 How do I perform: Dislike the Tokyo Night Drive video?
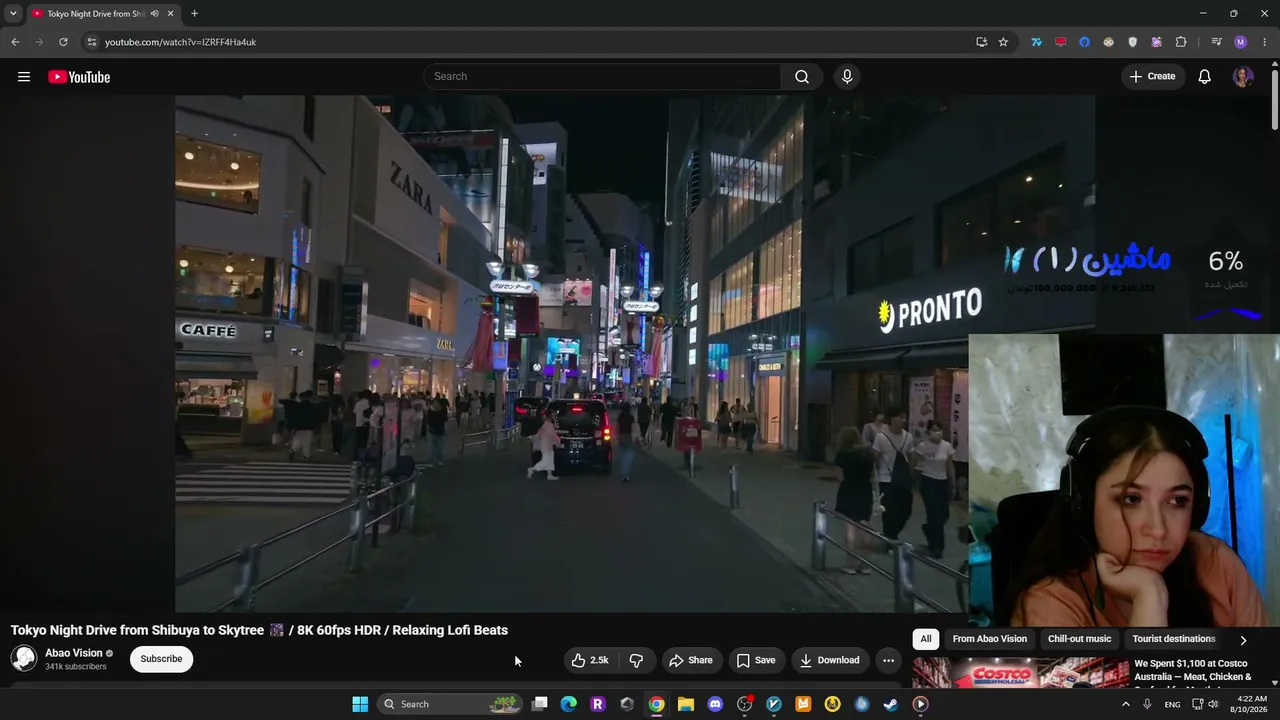636,660
